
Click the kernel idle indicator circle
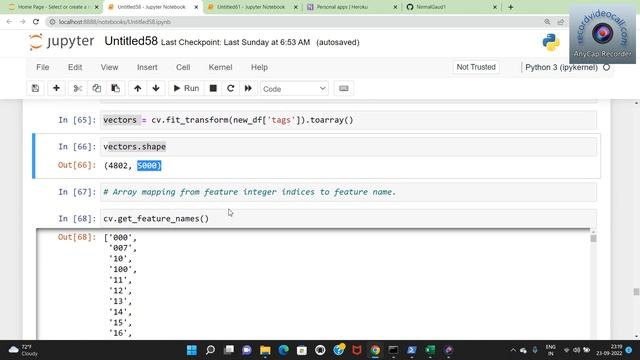tap(607, 67)
